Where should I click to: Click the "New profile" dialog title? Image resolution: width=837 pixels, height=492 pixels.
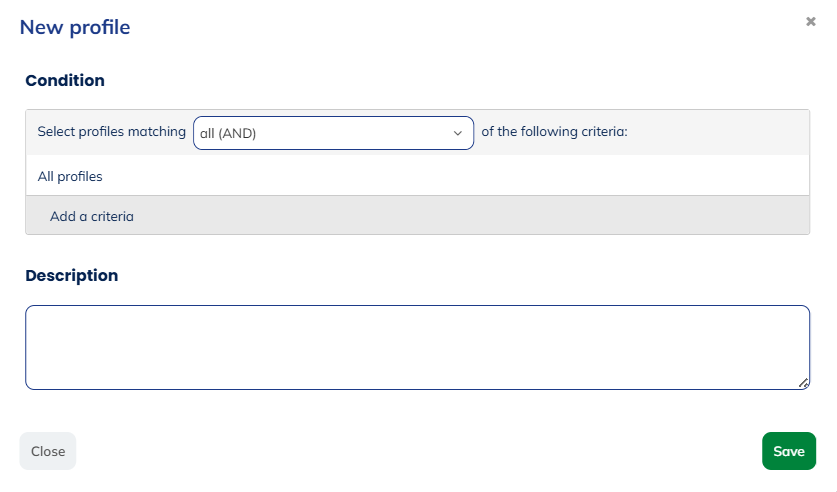75,27
